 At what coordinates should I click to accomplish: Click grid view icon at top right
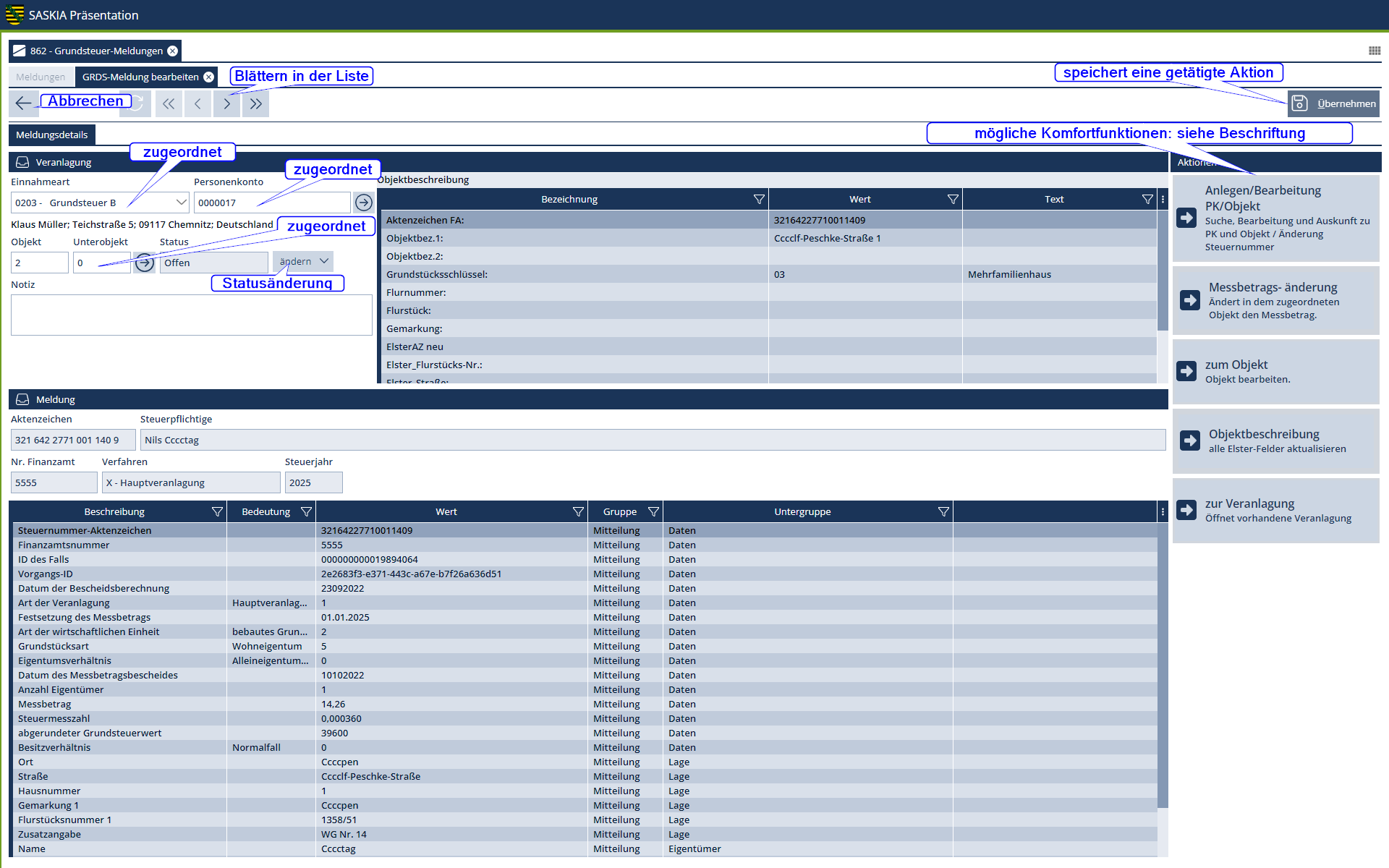coord(1374,51)
